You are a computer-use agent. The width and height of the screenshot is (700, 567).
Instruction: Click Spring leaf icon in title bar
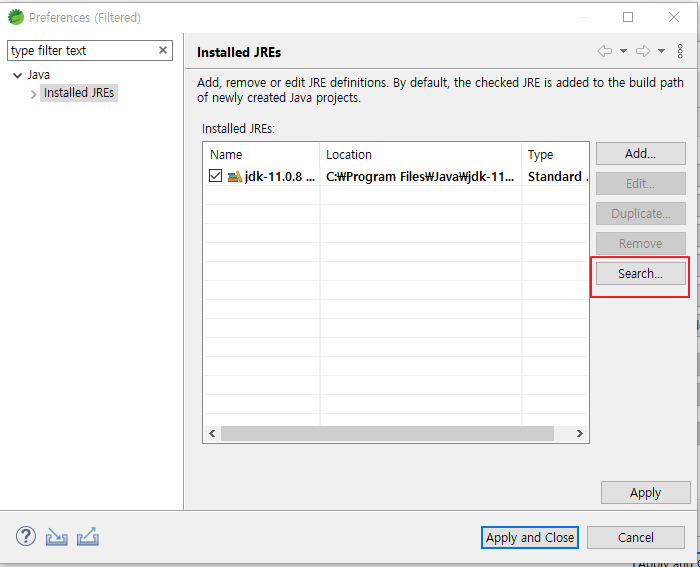[16, 17]
